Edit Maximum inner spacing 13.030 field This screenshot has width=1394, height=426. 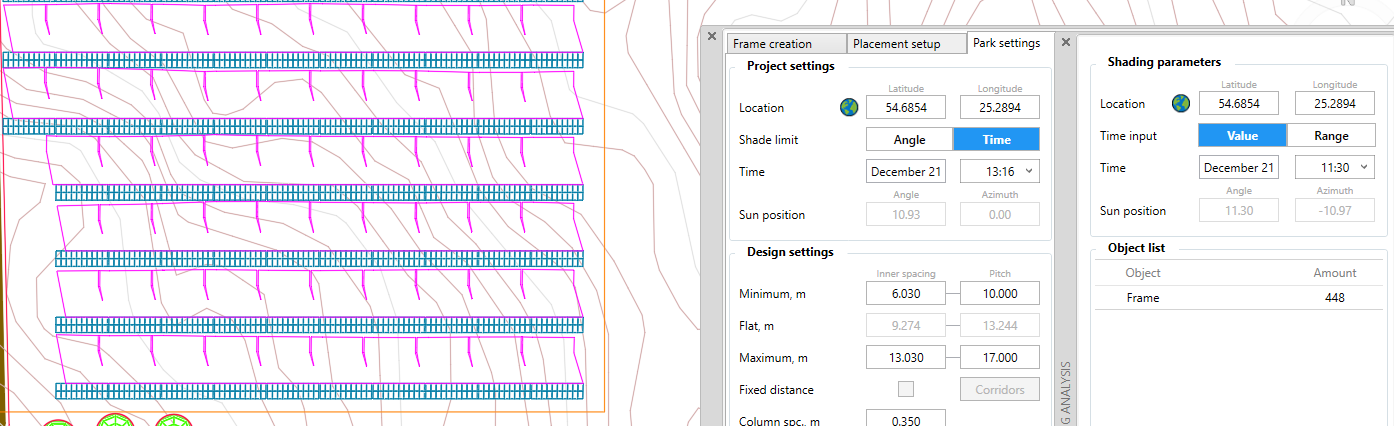906,357
